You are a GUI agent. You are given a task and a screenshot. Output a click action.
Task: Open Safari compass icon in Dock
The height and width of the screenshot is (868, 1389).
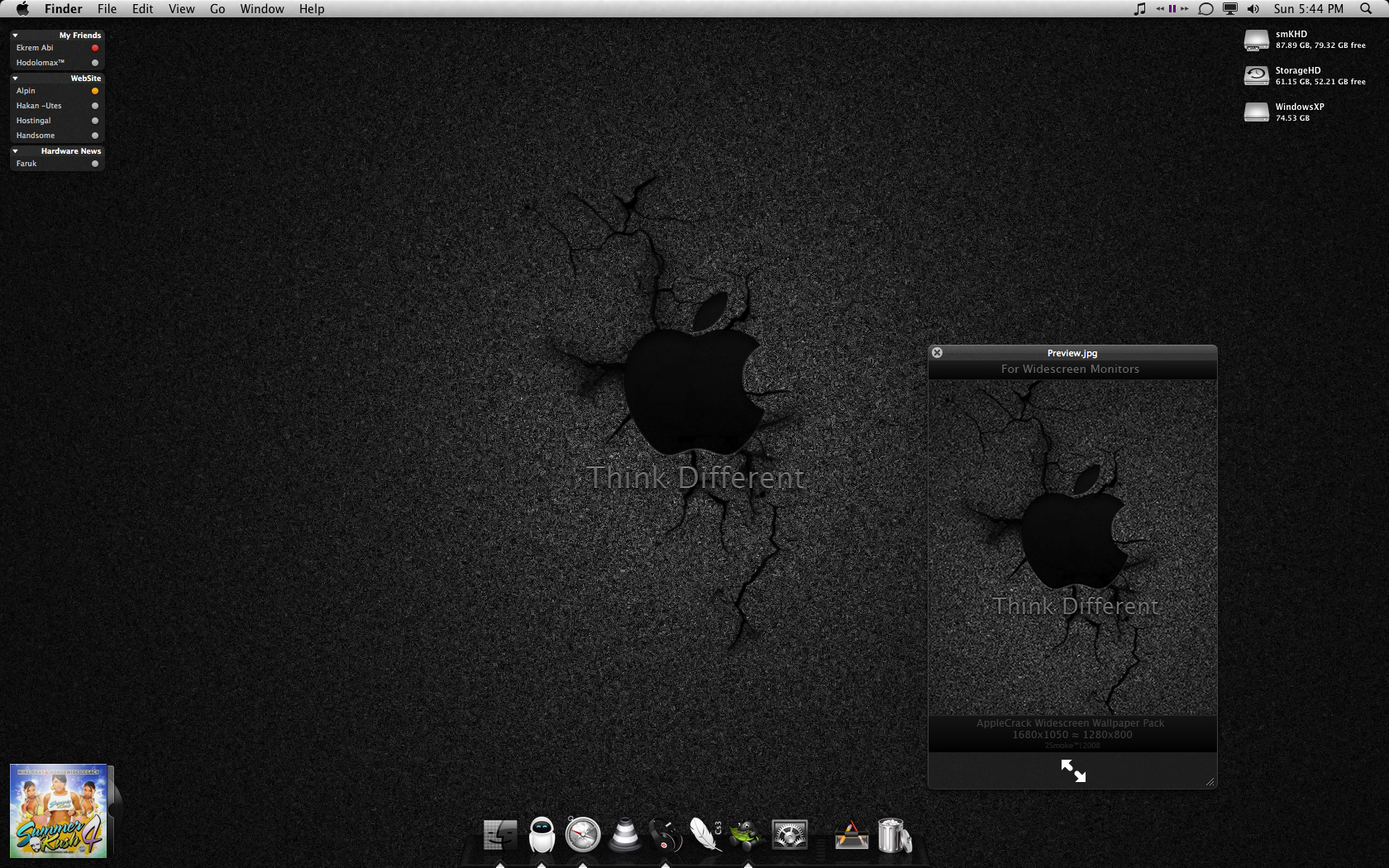tap(583, 834)
